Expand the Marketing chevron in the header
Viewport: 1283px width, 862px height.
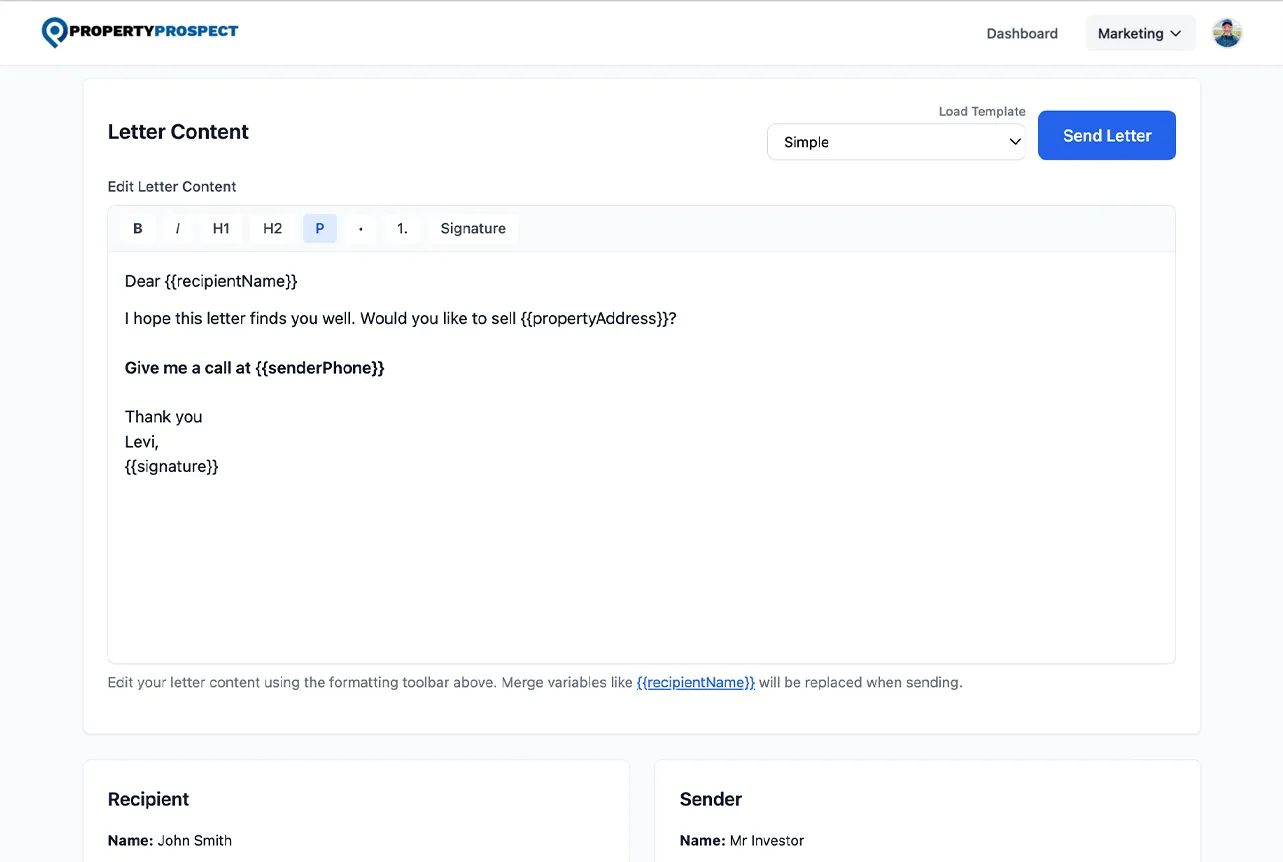point(1175,33)
